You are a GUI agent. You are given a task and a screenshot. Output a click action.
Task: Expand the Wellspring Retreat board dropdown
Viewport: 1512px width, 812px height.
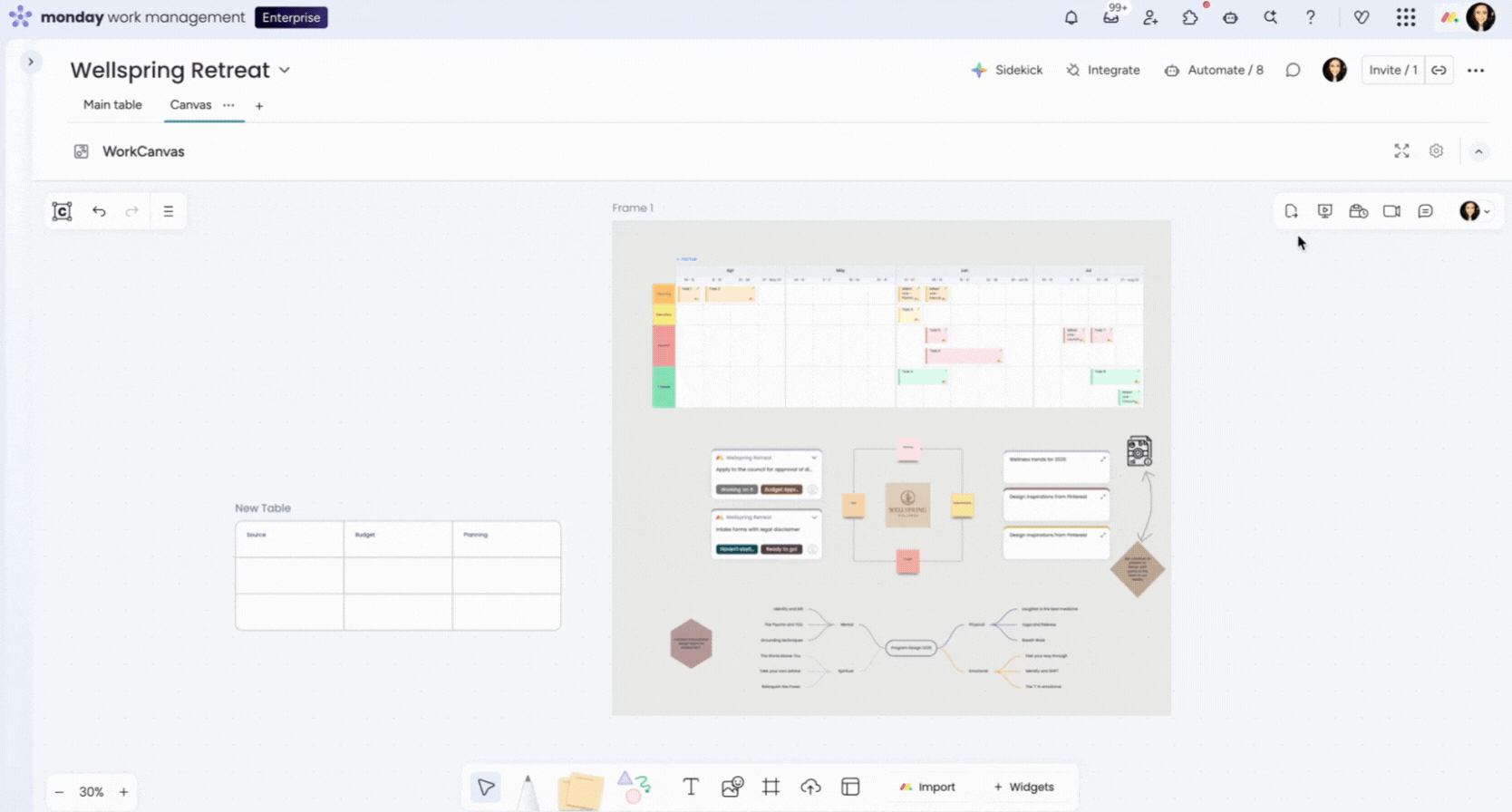285,70
